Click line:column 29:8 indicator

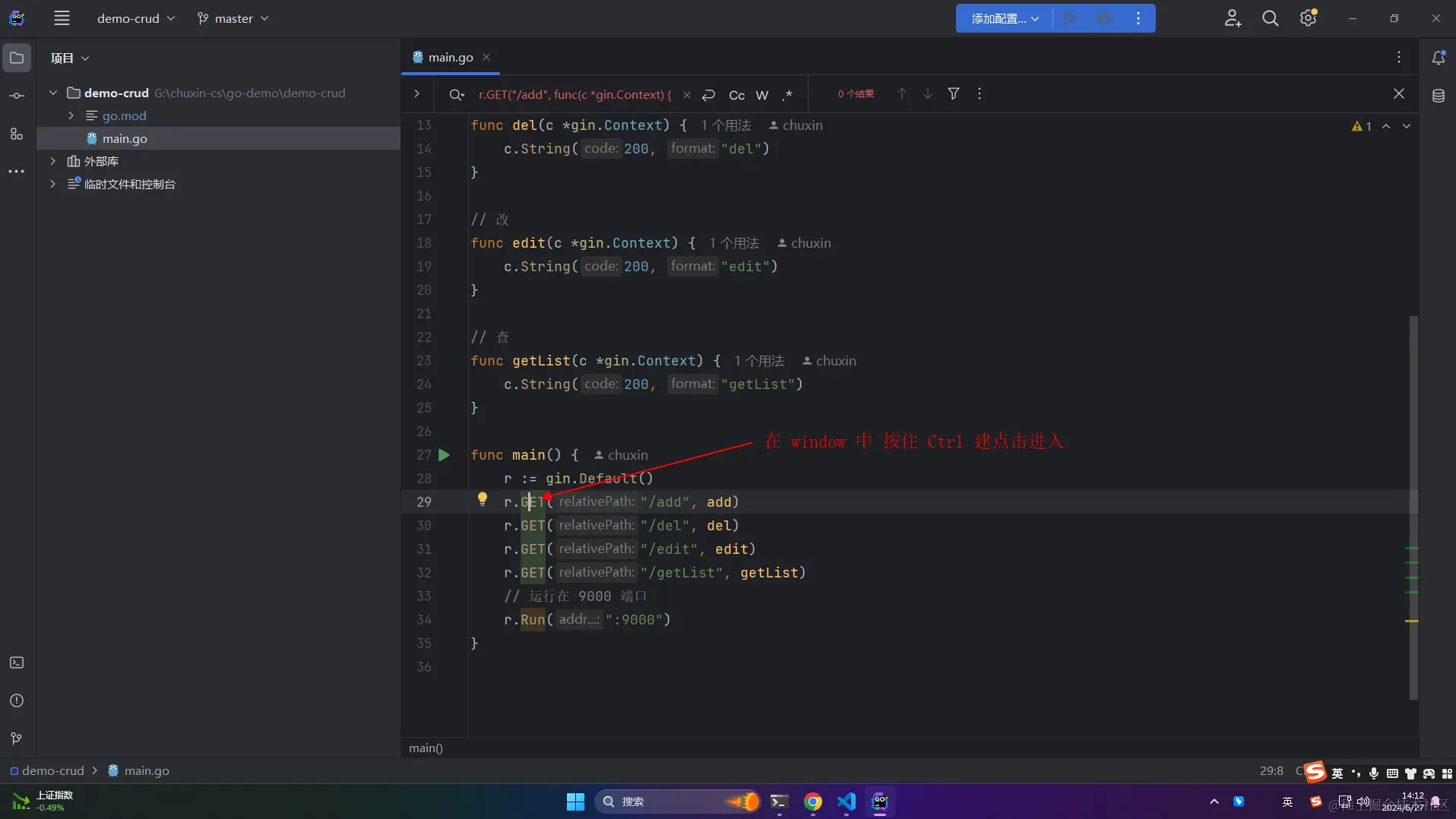(x=1271, y=770)
